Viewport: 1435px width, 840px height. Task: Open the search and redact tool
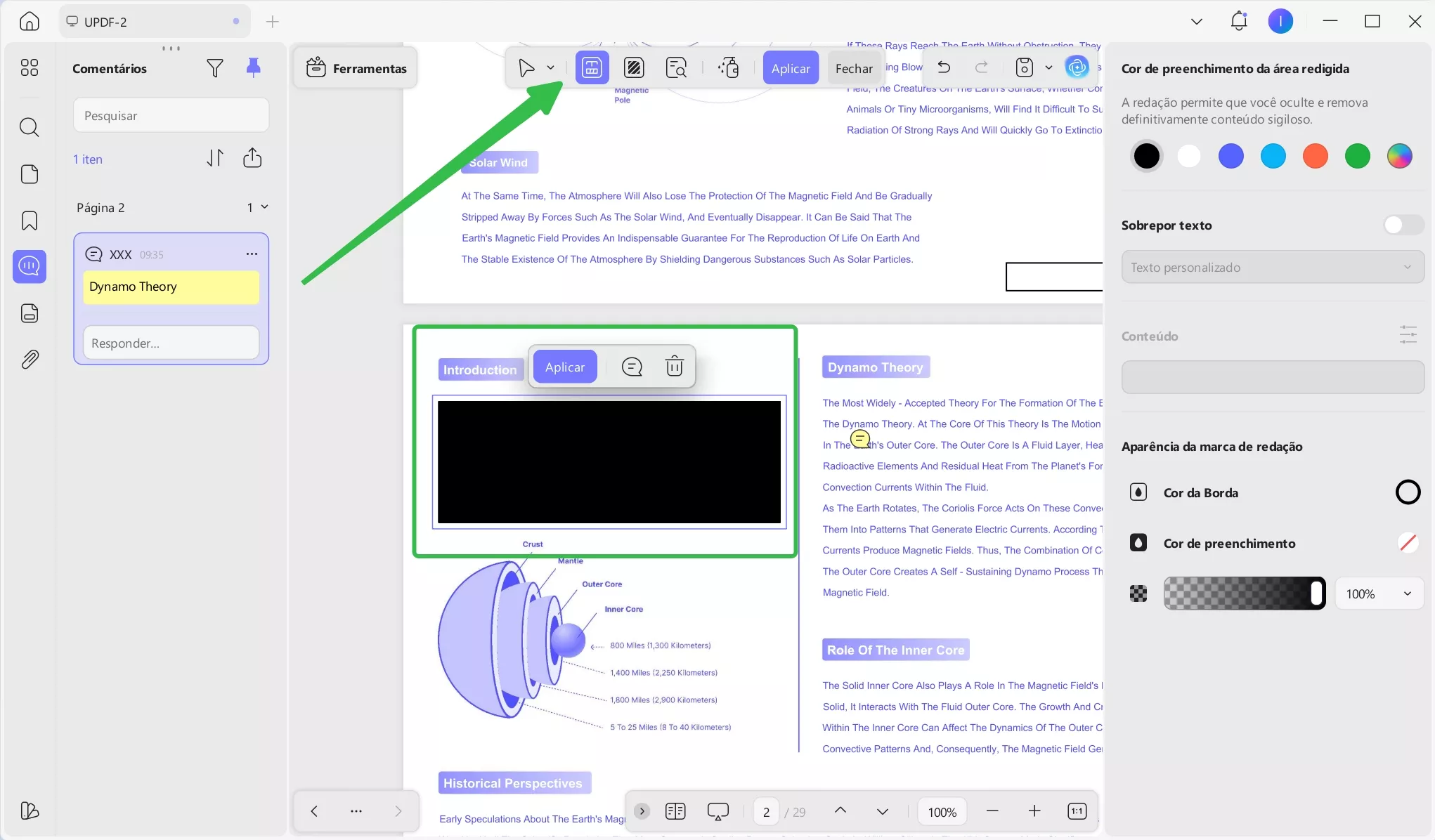coord(676,68)
